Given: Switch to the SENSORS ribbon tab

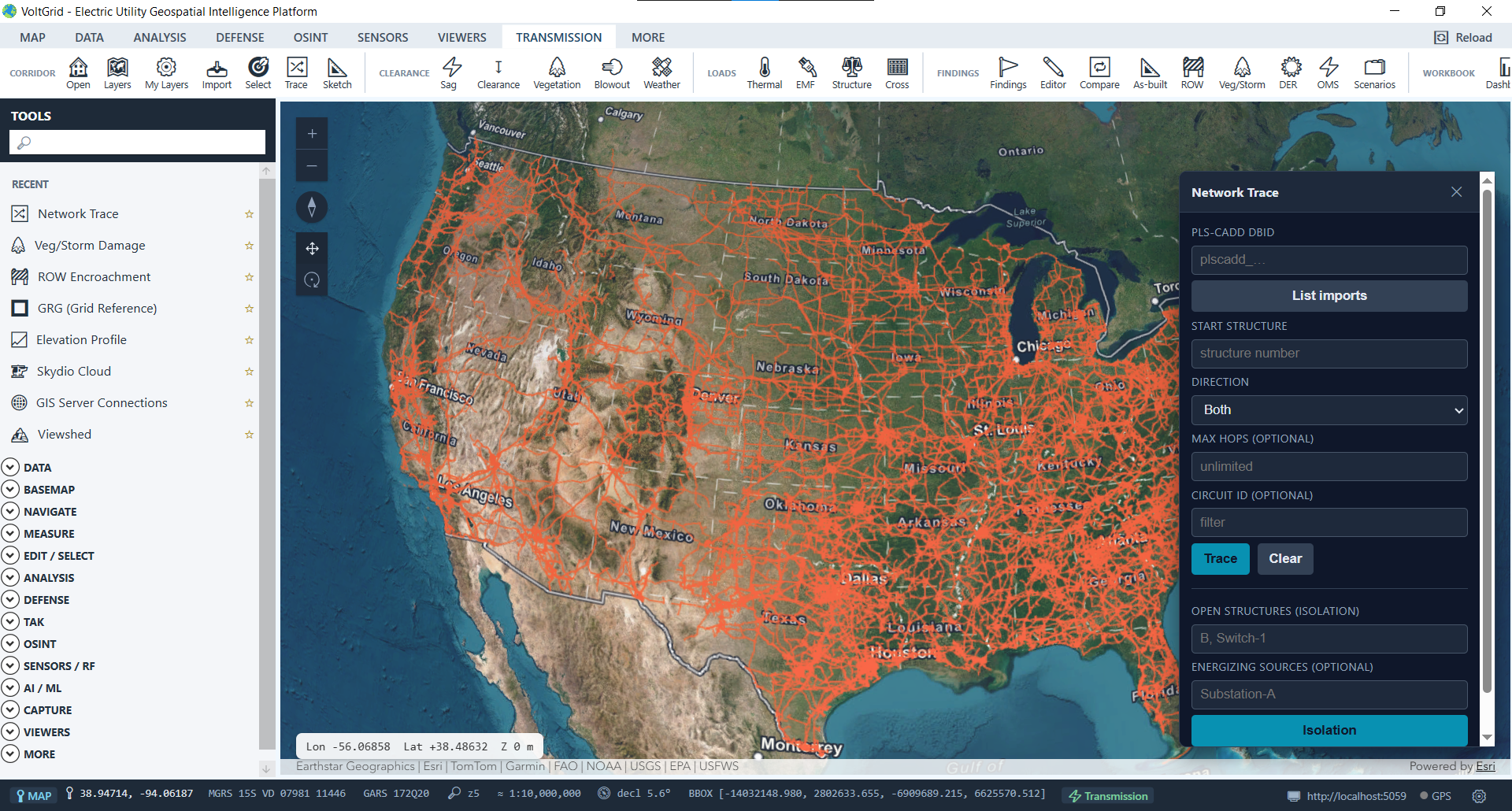Looking at the screenshot, I should [x=383, y=38].
